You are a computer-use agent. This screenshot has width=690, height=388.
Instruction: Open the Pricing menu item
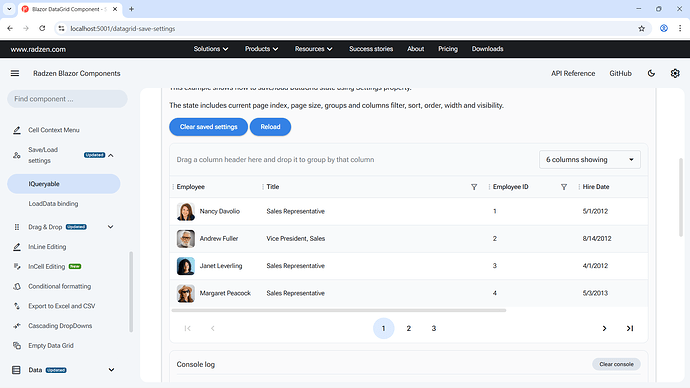click(448, 49)
